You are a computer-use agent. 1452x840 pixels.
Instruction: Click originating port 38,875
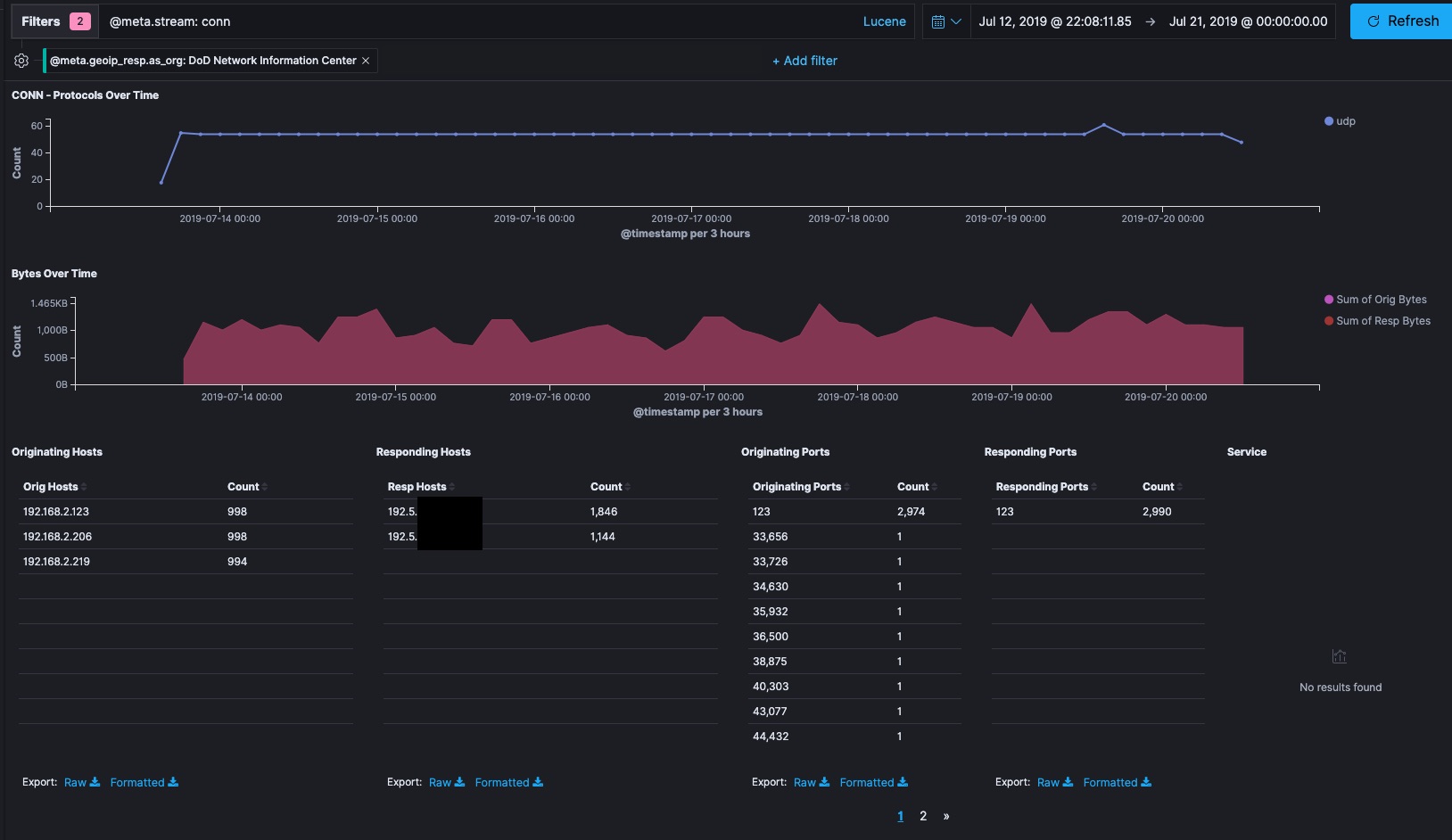(x=770, y=662)
